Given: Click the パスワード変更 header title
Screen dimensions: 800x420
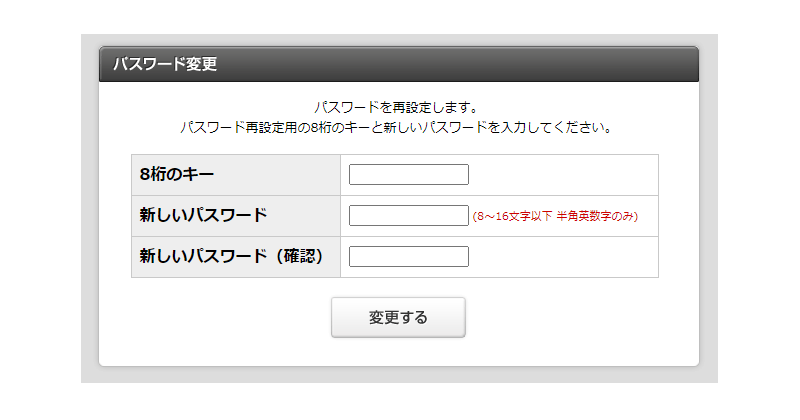Looking at the screenshot, I should coord(165,65).
